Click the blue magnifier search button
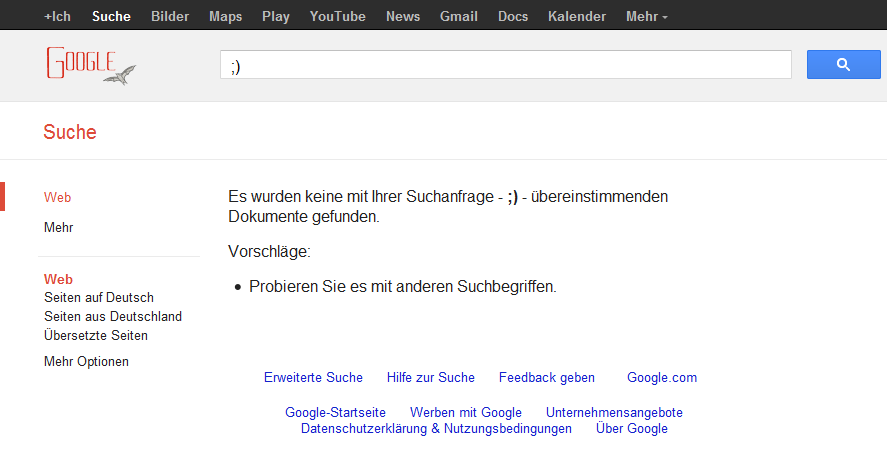The width and height of the screenshot is (887, 449). click(842, 65)
